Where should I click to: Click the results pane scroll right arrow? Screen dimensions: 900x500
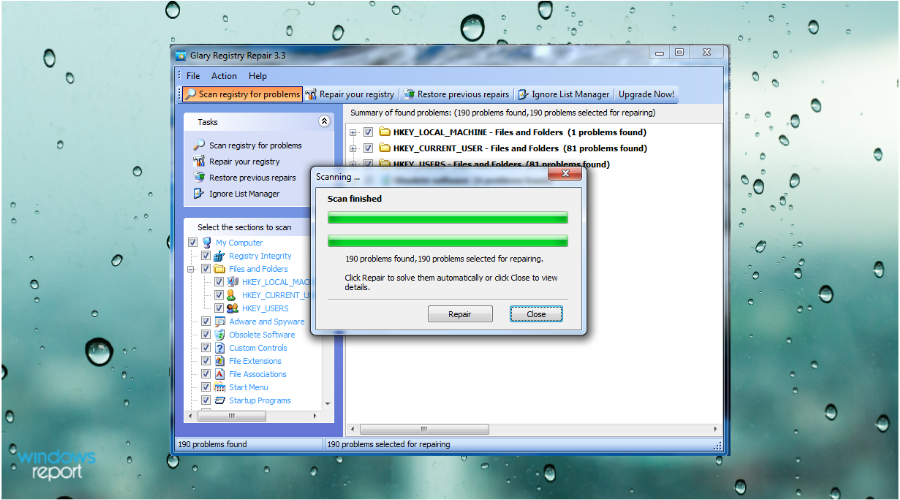pos(715,429)
